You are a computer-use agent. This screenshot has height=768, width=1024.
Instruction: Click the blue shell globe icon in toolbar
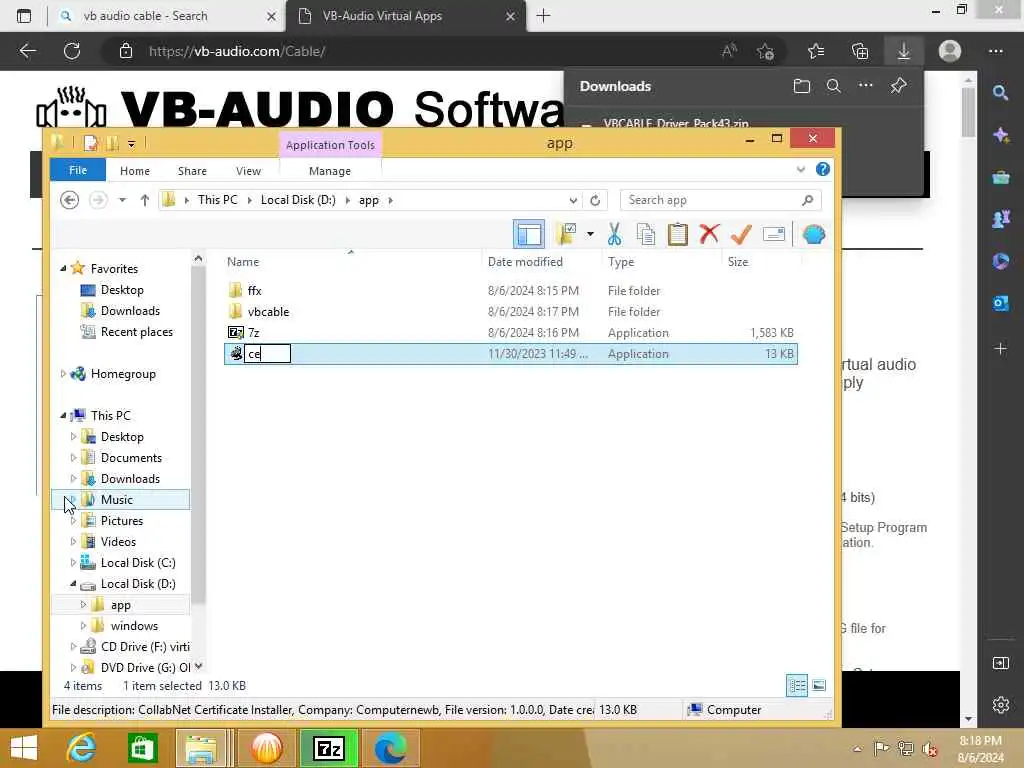pos(814,234)
